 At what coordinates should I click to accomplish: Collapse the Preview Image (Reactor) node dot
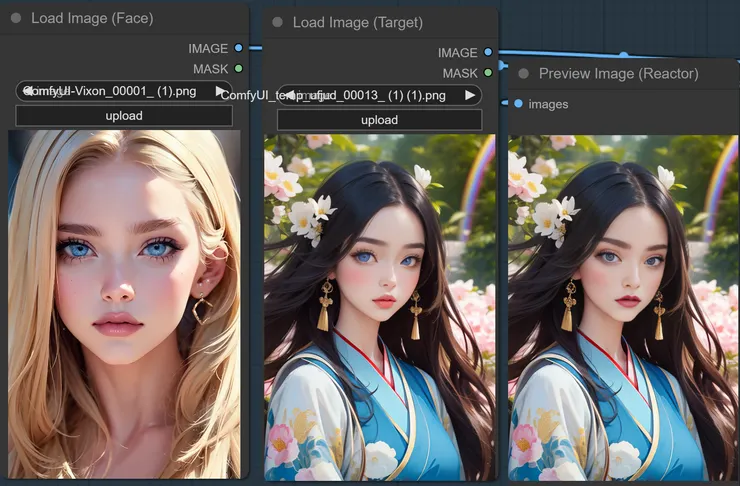[x=523, y=74]
